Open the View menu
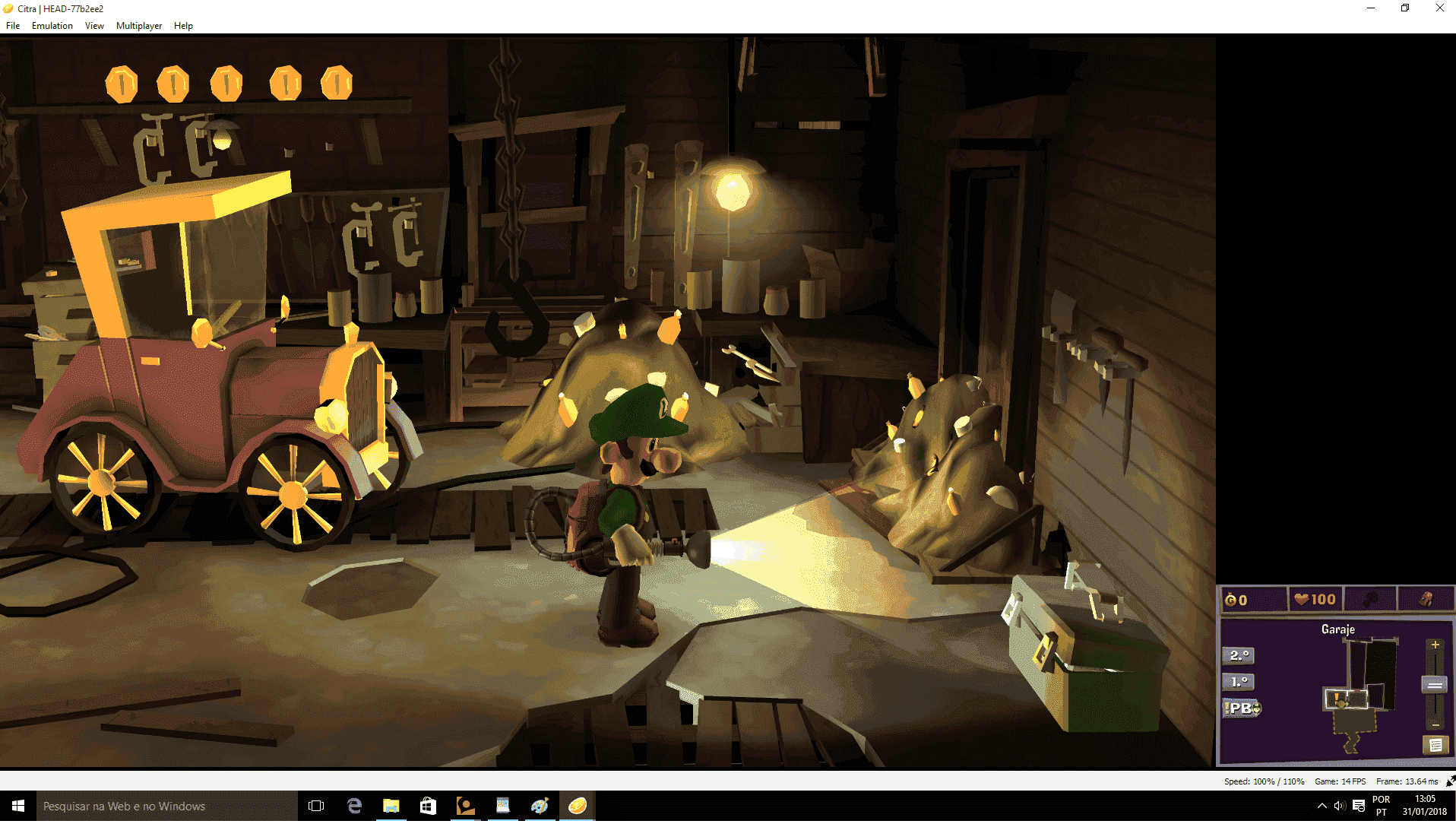1456x824 pixels. pyautogui.click(x=94, y=26)
